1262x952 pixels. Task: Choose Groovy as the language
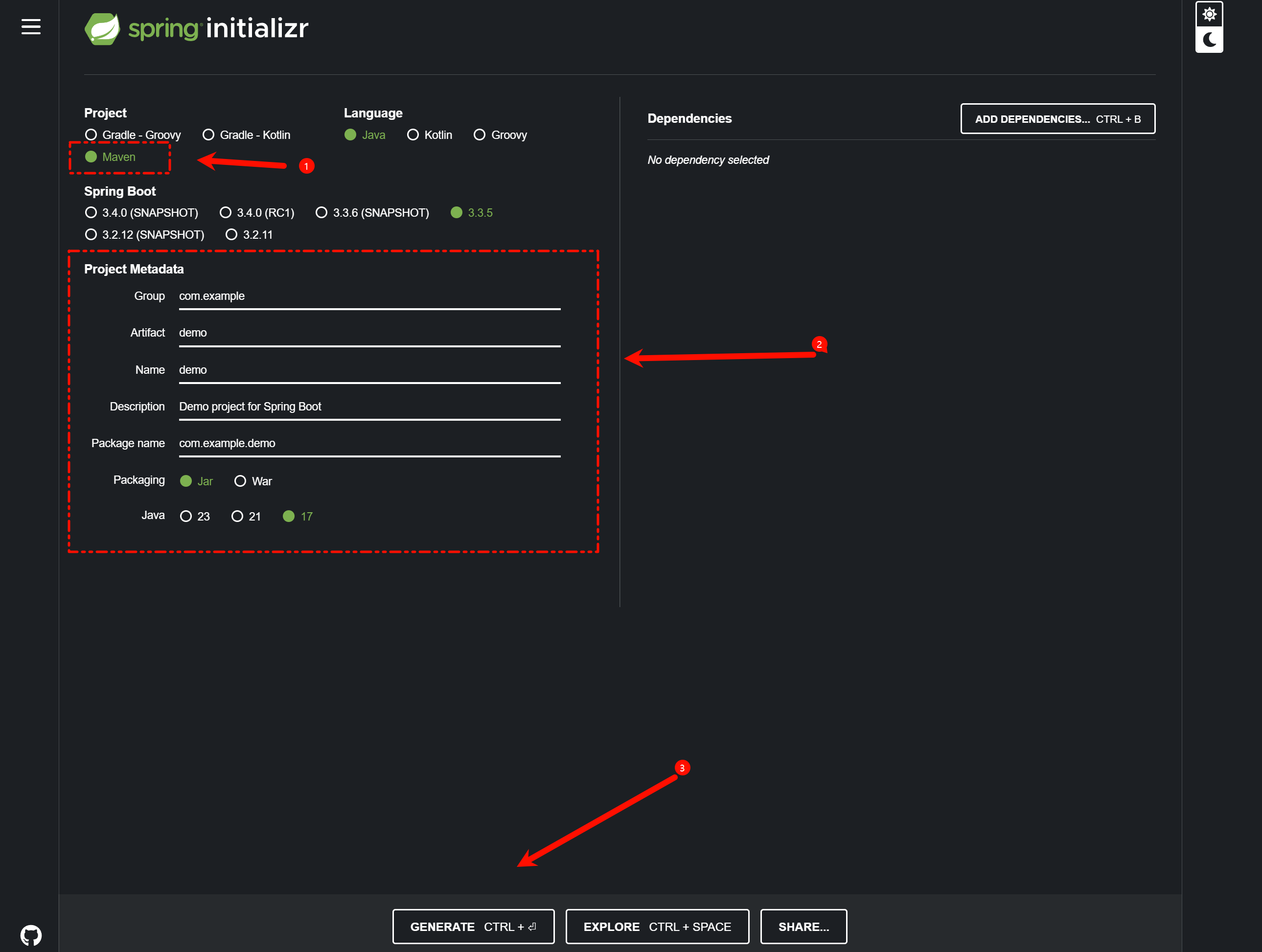pyautogui.click(x=501, y=135)
